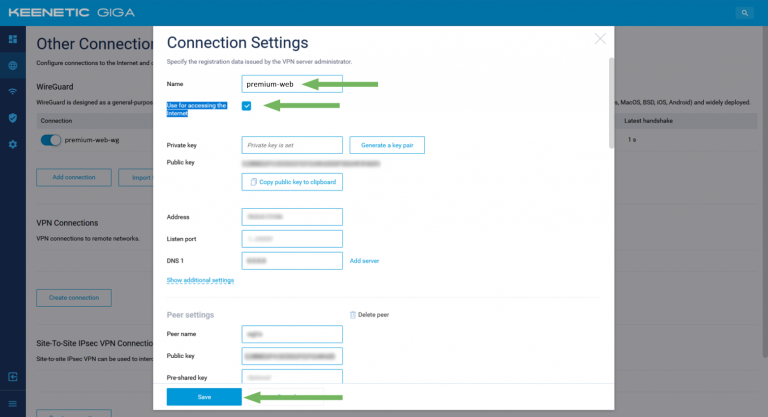
Task: Copy public key to clipboard
Action: point(292,182)
